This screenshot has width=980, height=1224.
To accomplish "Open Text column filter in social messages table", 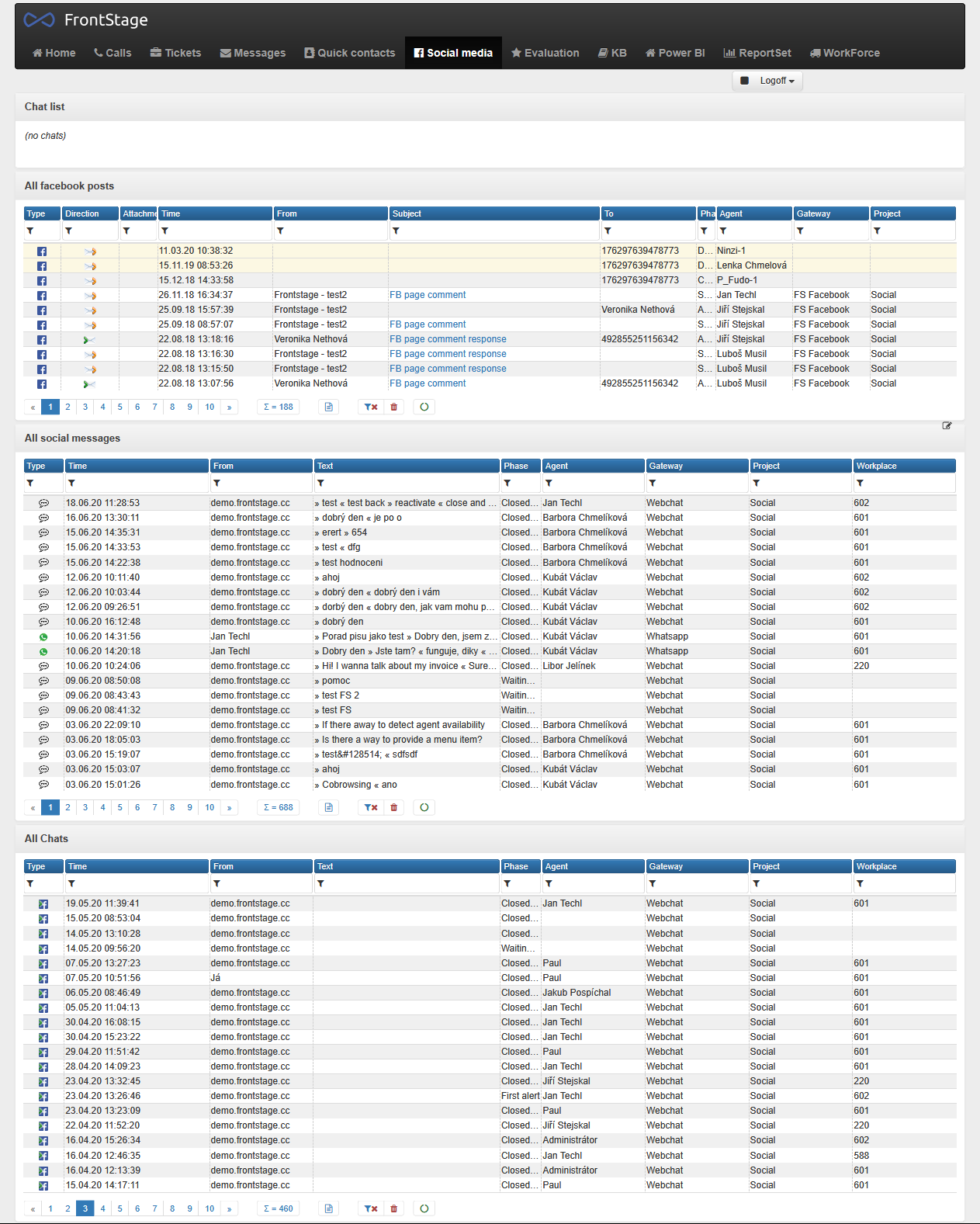I will tap(320, 483).
